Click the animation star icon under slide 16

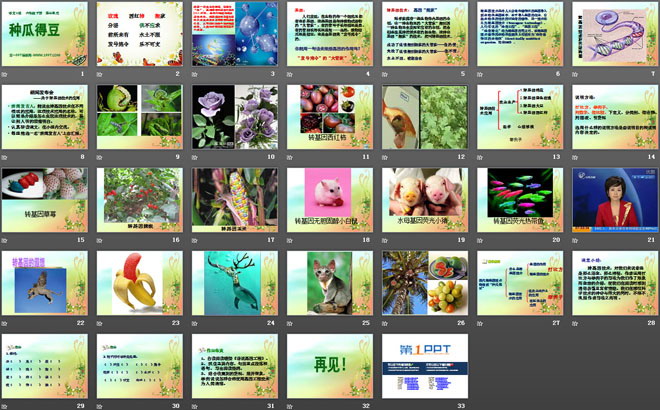click(100, 240)
